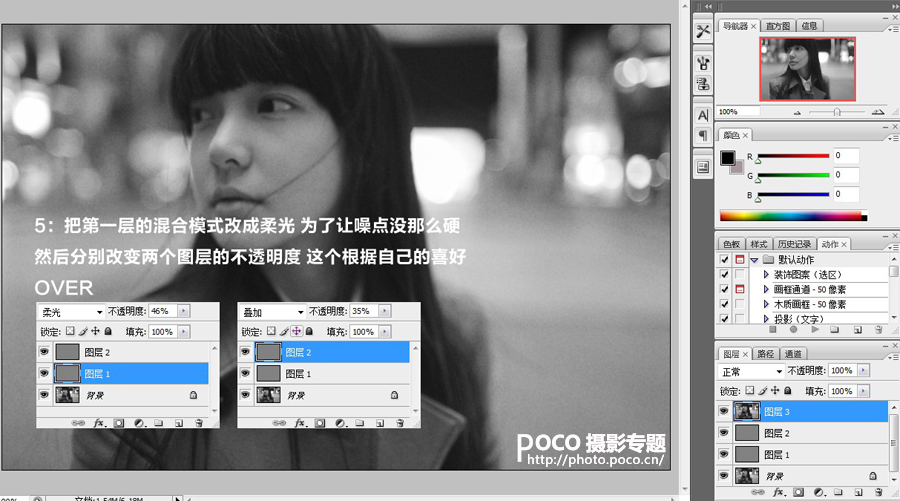Click the add layer mask icon
The width and height of the screenshot is (900, 501).
(x=798, y=492)
